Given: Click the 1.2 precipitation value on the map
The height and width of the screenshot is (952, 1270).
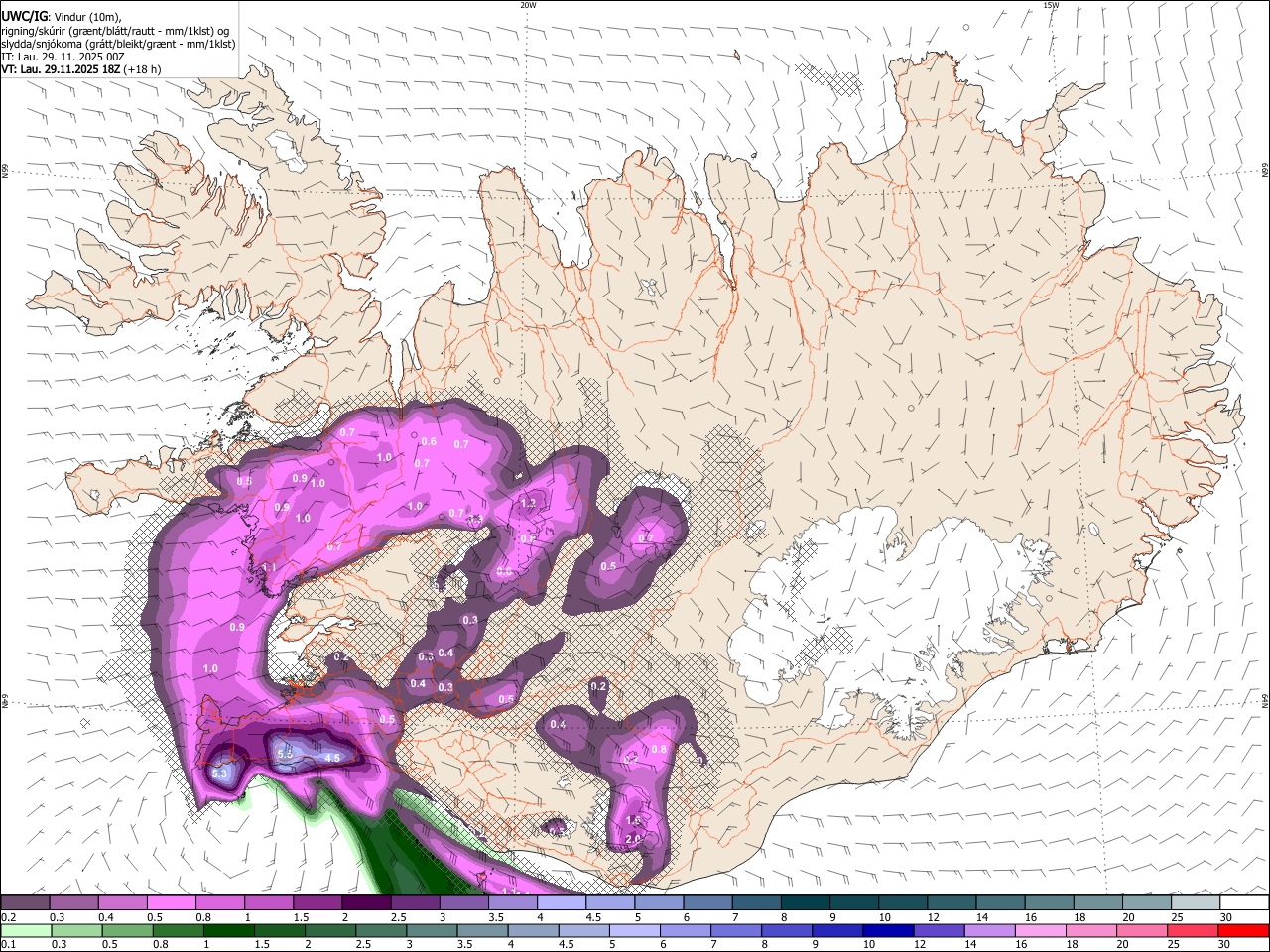Looking at the screenshot, I should [x=528, y=504].
